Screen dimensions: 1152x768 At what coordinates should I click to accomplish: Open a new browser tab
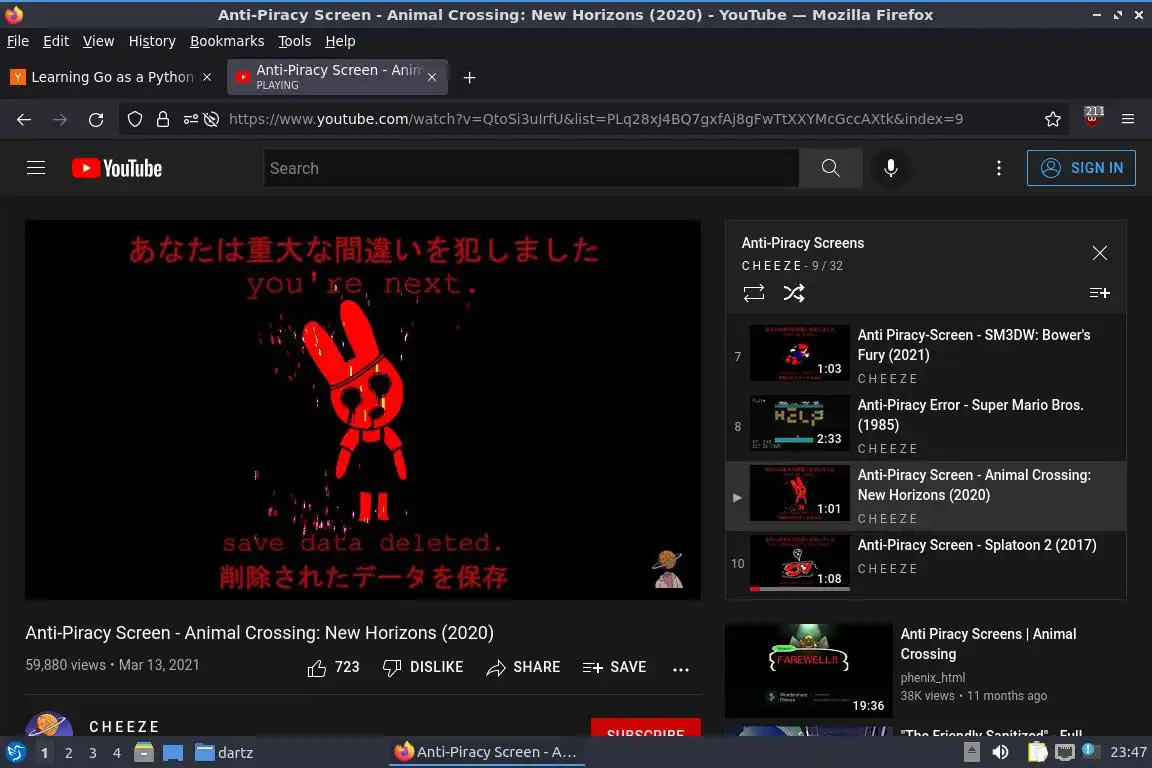tap(469, 77)
